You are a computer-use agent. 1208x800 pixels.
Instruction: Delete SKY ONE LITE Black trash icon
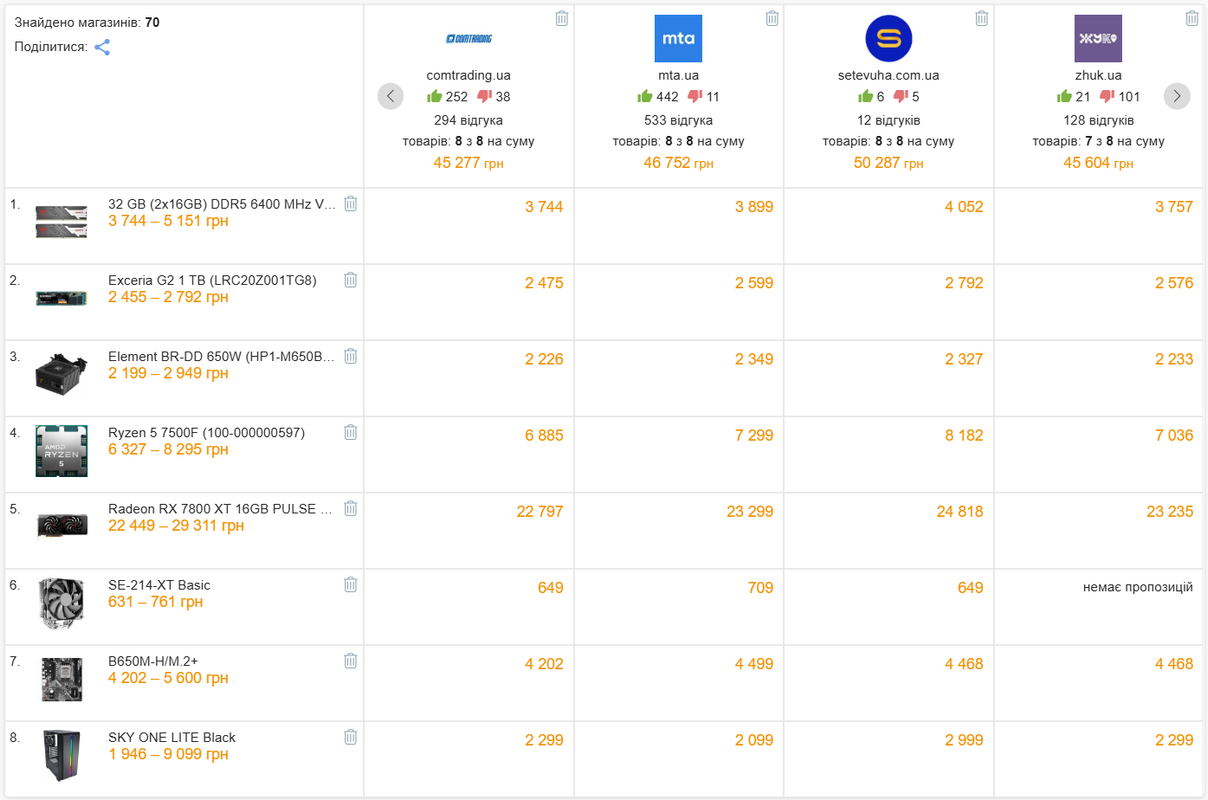point(350,737)
